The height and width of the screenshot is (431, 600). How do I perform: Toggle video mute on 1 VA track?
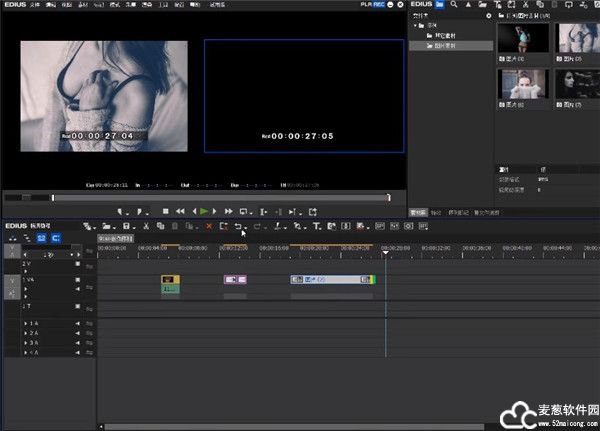[79, 279]
